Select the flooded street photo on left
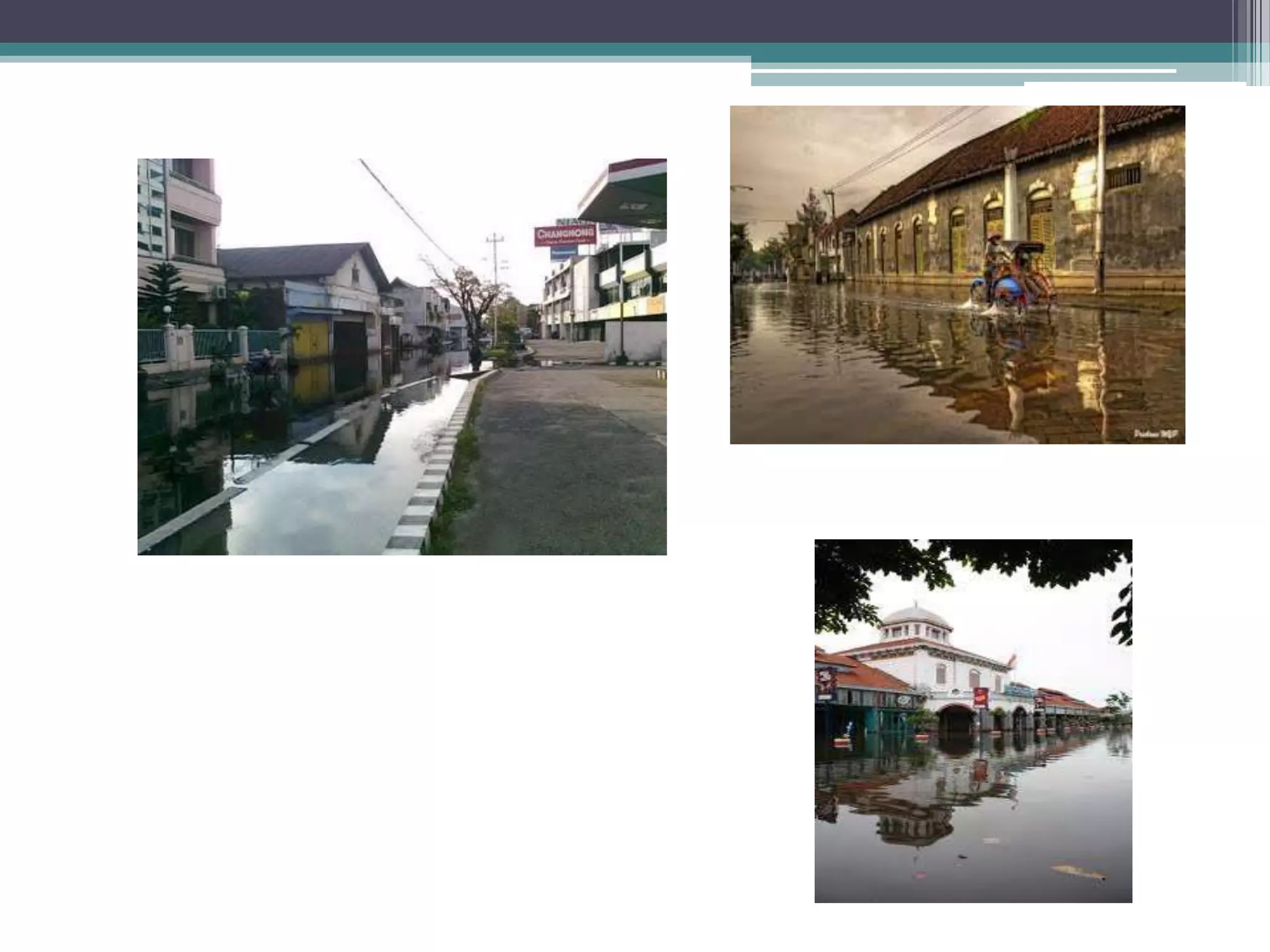Viewport: 1270px width, 952px height. 402,356
